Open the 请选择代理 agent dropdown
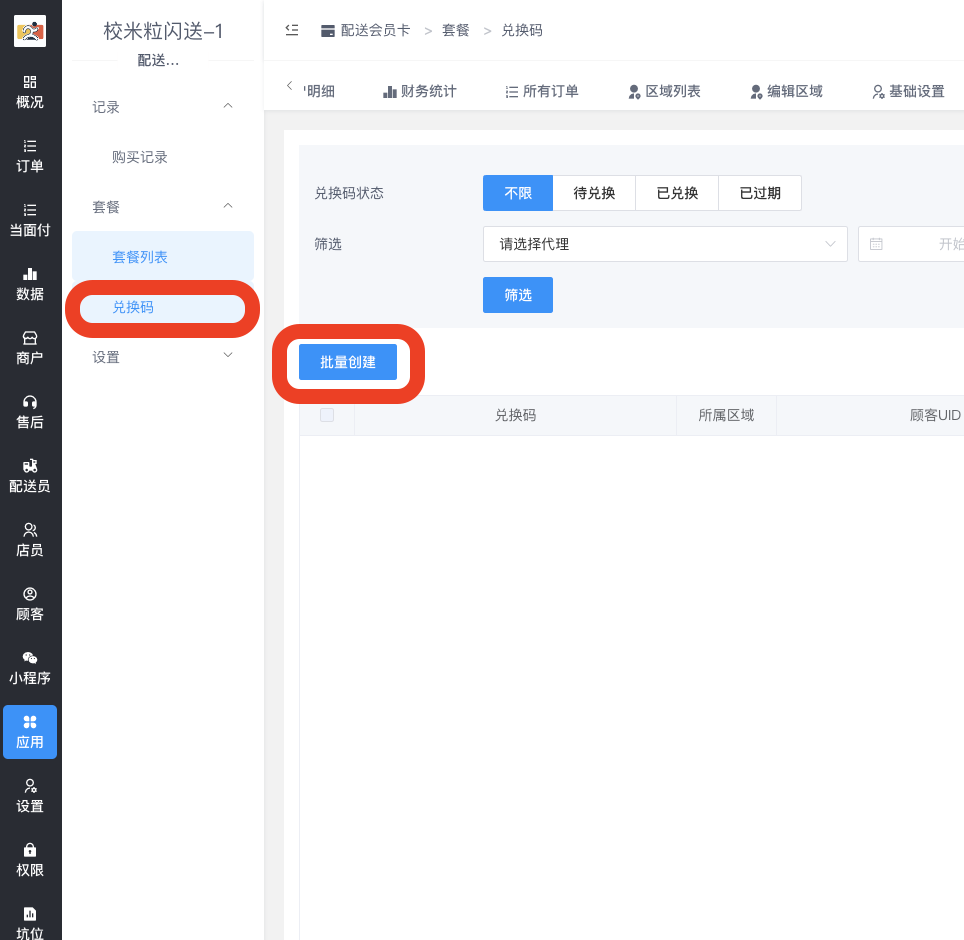 point(665,243)
